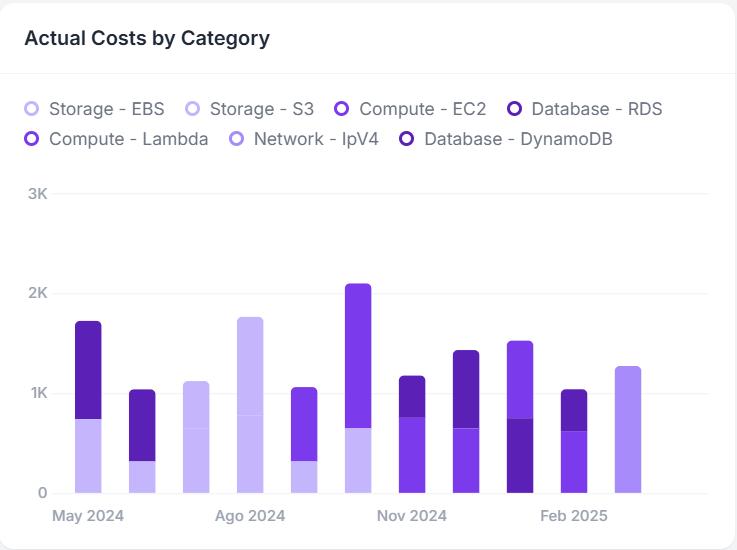This screenshot has height=550, width=737.
Task: Toggle the Network - IpV4 legend label
Action: pyautogui.click(x=316, y=139)
